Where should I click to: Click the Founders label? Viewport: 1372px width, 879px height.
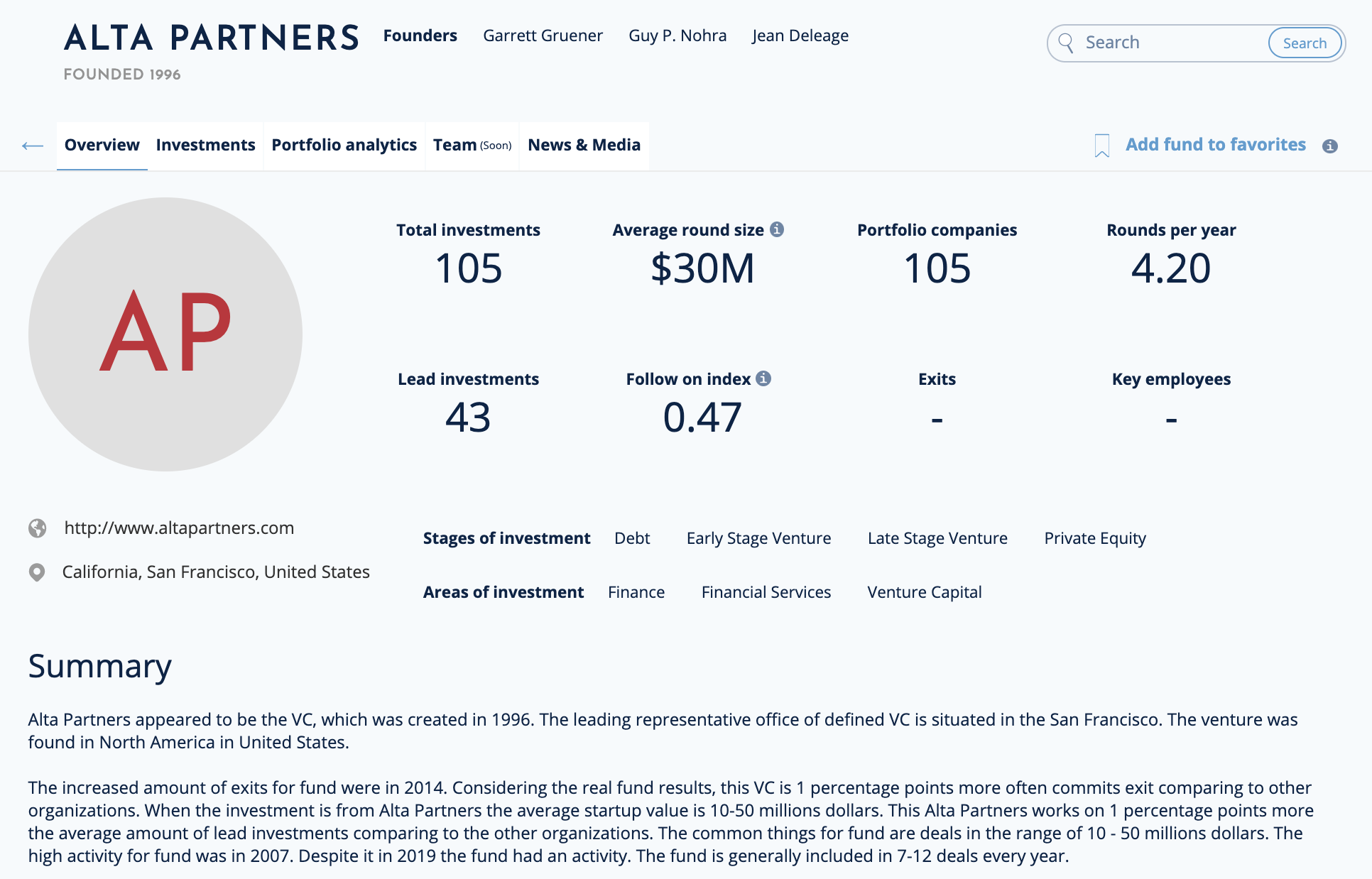pos(420,36)
